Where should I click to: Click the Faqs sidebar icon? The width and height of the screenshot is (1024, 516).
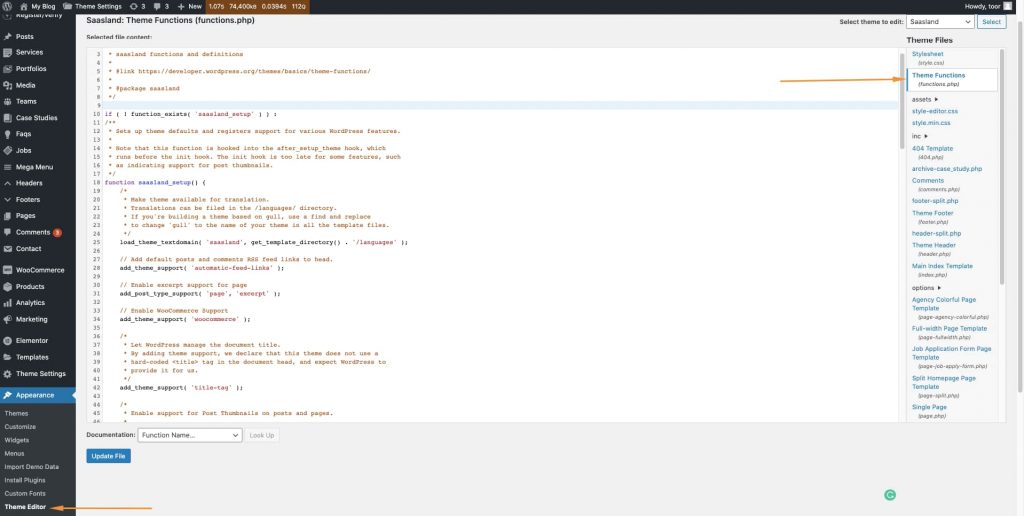click(8, 134)
